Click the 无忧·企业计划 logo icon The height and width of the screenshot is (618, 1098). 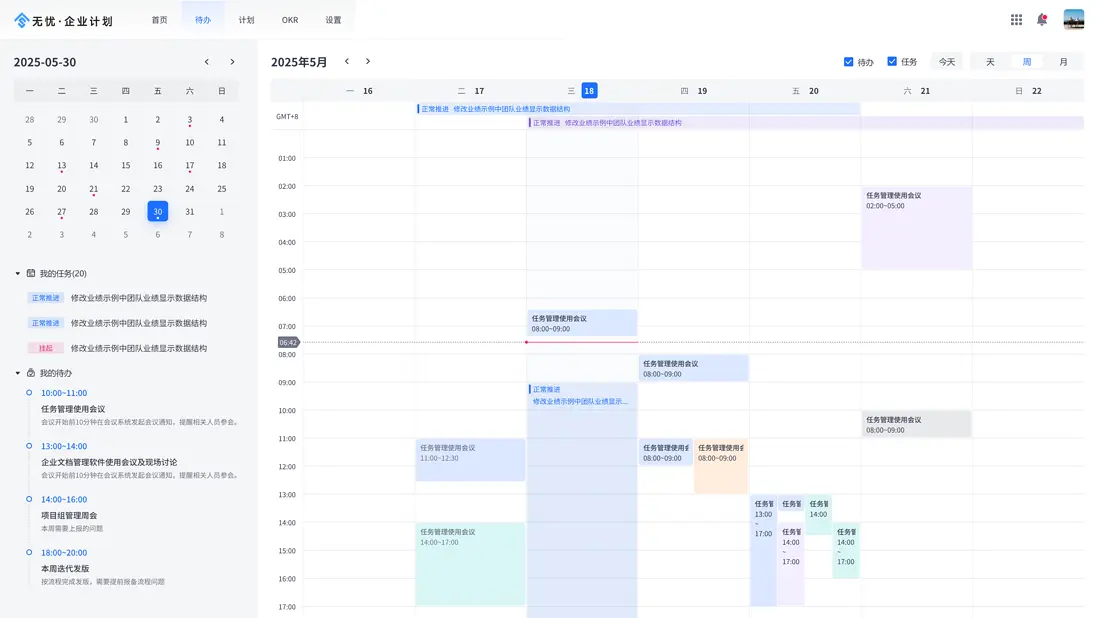(22, 20)
